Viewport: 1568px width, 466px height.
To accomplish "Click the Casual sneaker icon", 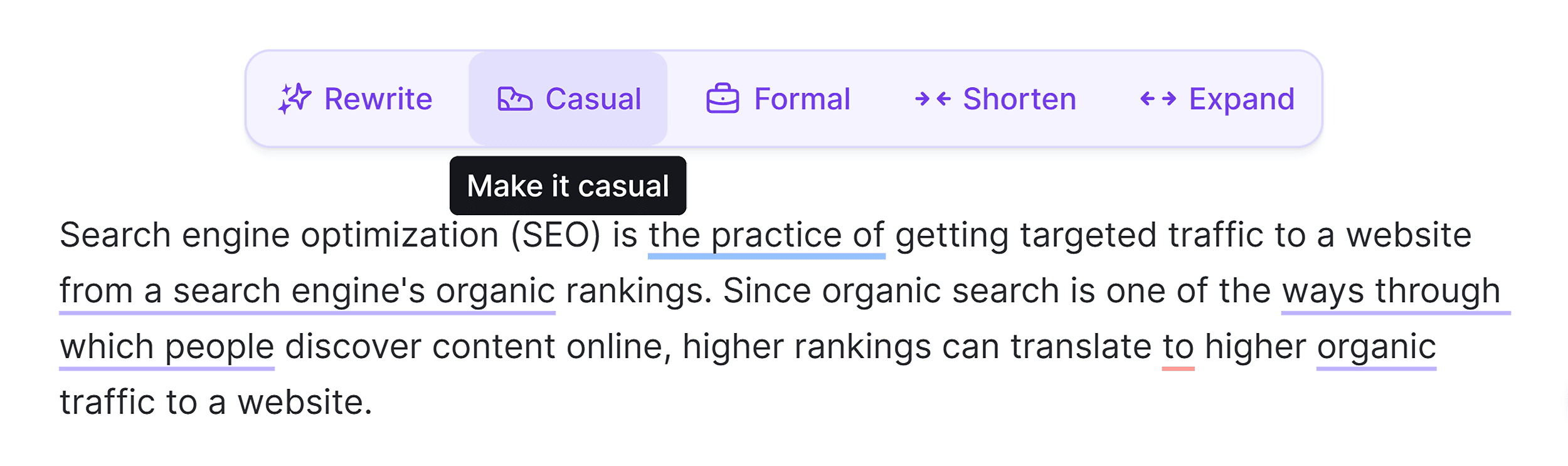I will coord(514,99).
